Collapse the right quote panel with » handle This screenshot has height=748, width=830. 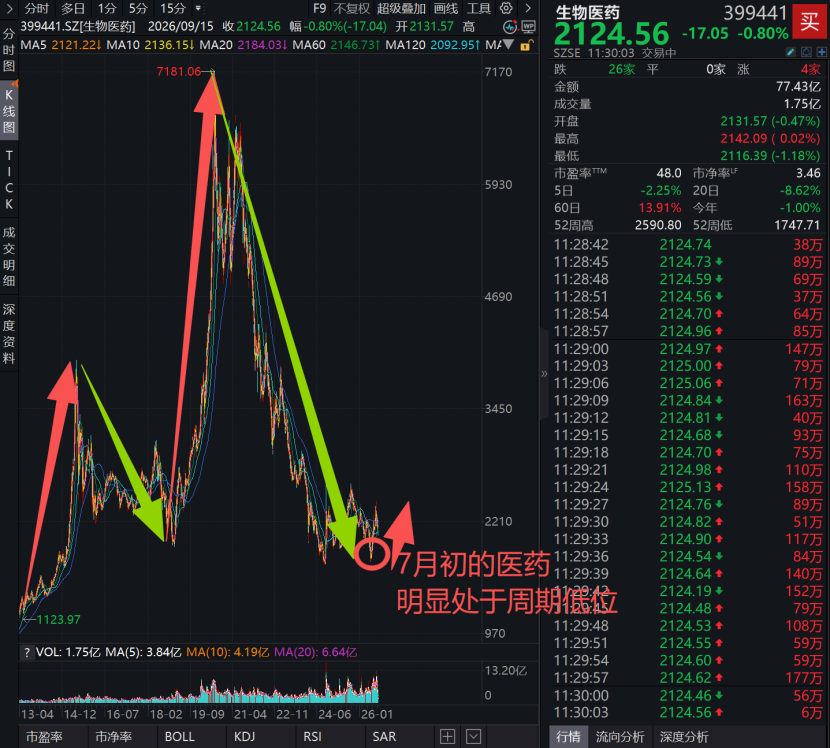click(x=544, y=374)
